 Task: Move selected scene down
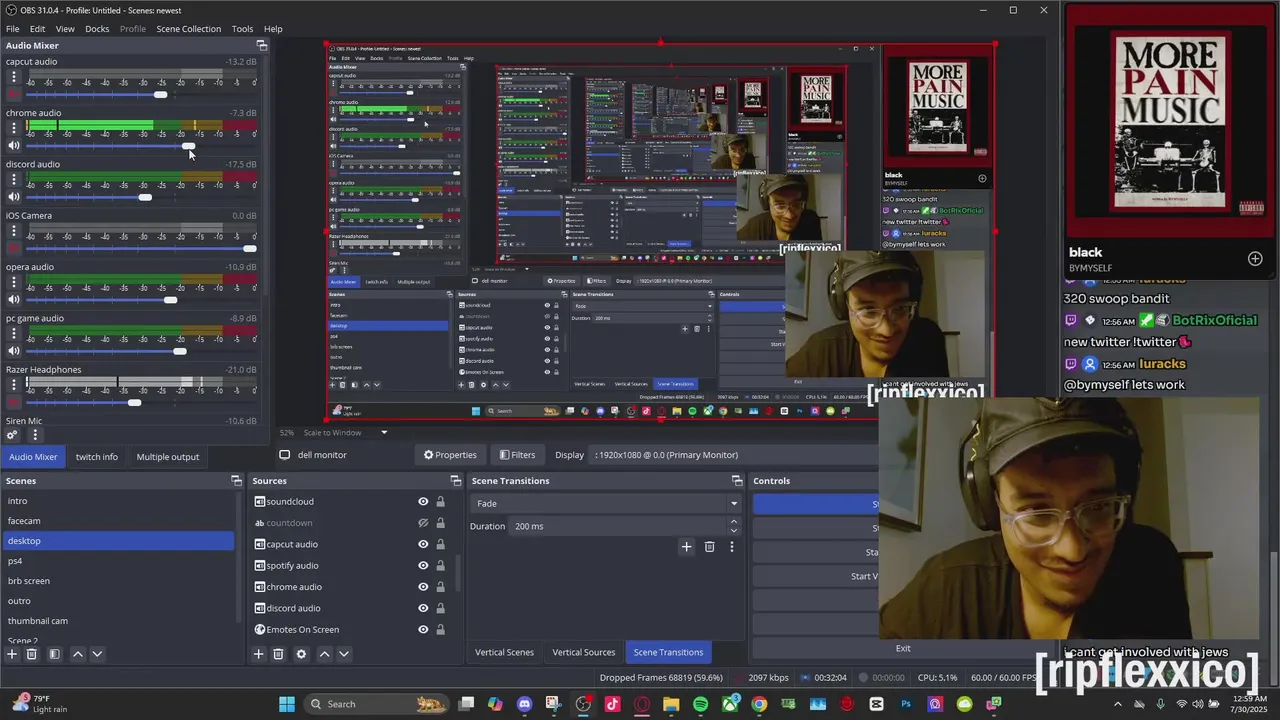97,654
